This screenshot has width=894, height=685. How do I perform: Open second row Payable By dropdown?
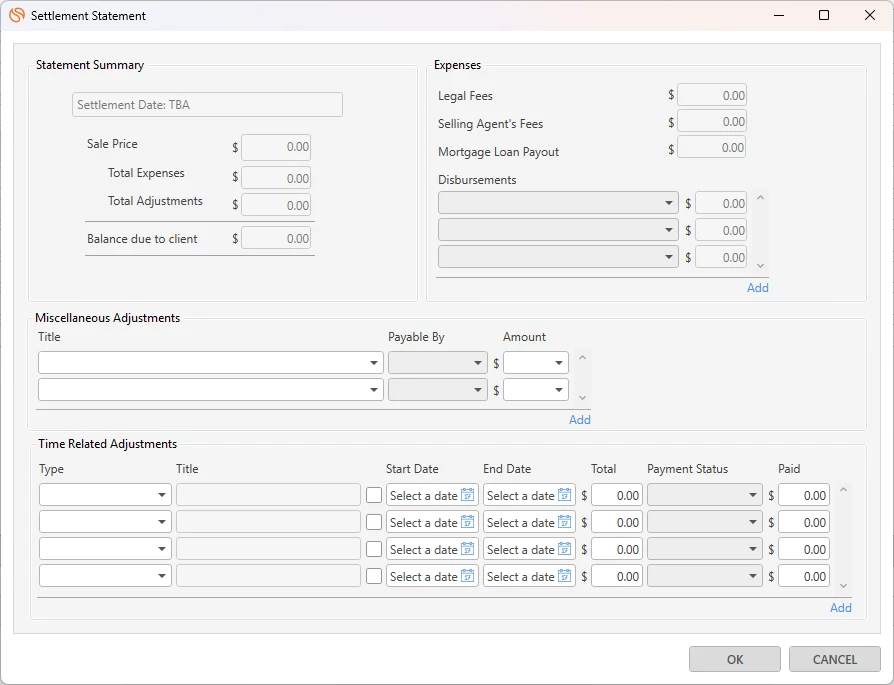click(438, 390)
